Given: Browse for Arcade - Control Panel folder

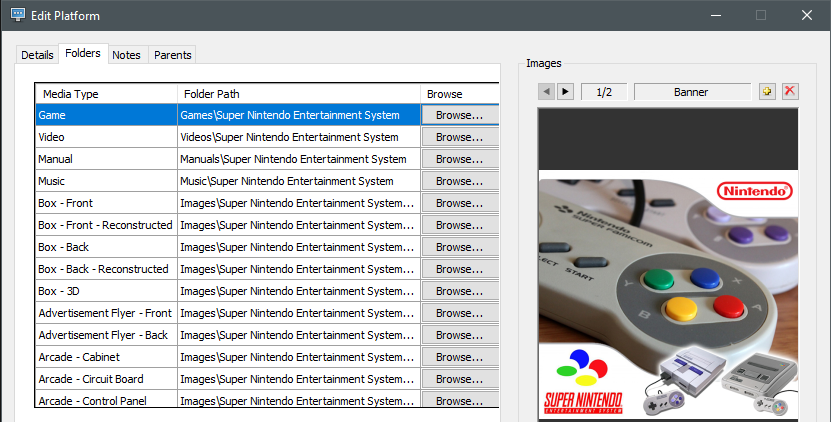Looking at the screenshot, I should pyautogui.click(x=460, y=400).
